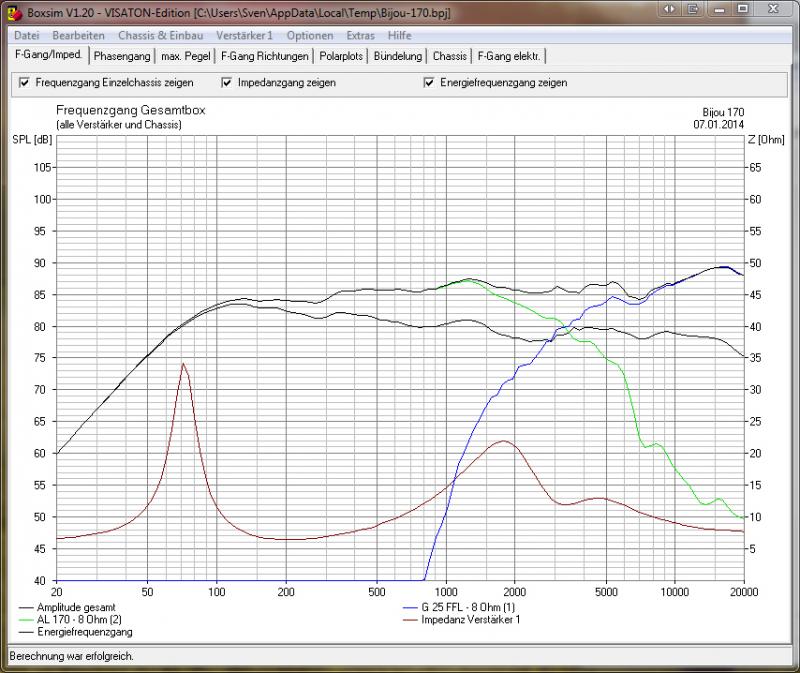
Task: Open the Extras menu
Action: coord(360,35)
